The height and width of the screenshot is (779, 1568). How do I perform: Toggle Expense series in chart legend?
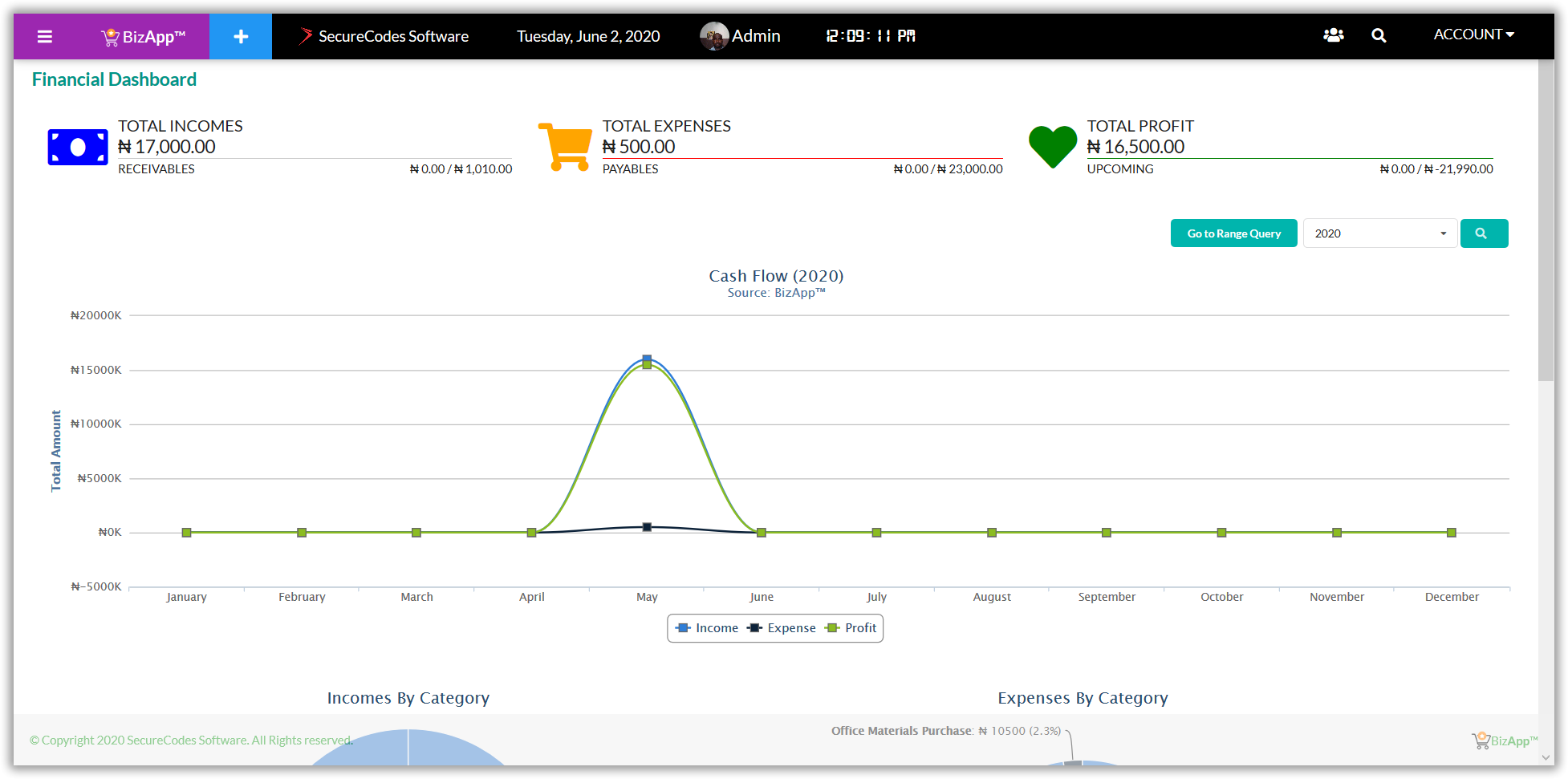click(782, 628)
